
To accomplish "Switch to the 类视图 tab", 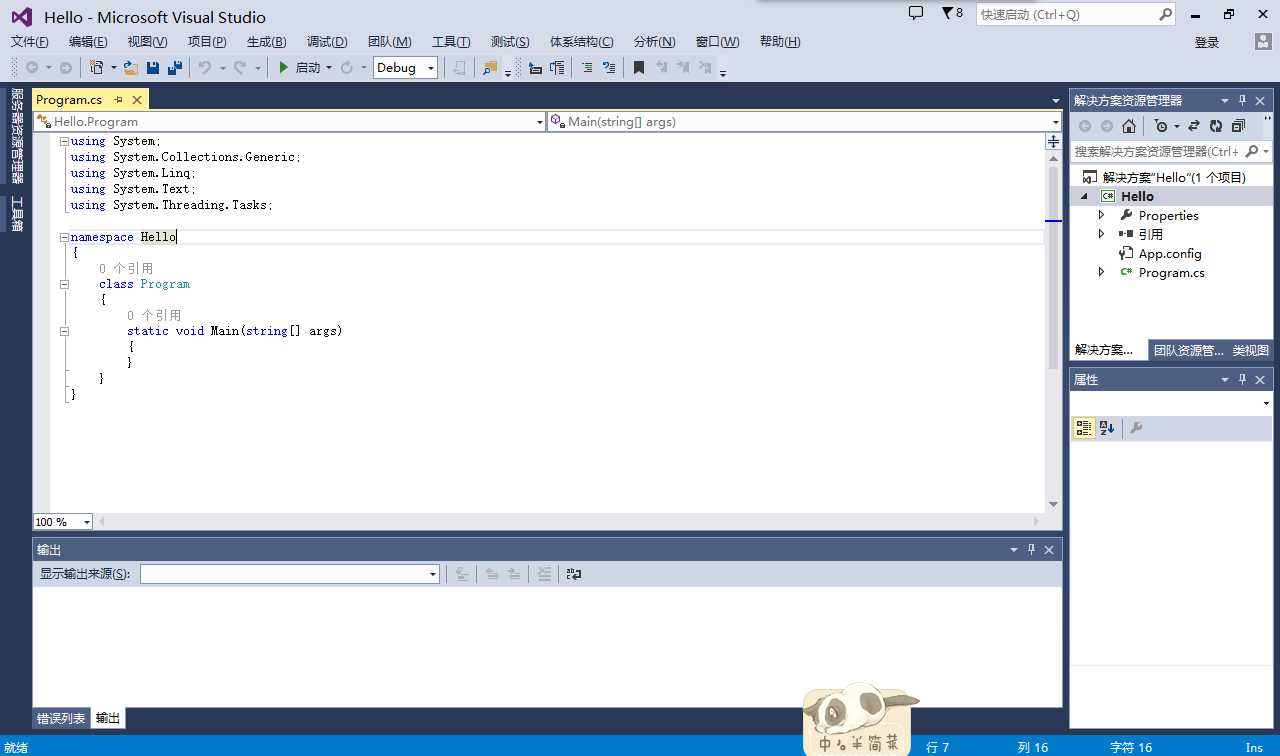I will pos(1250,350).
